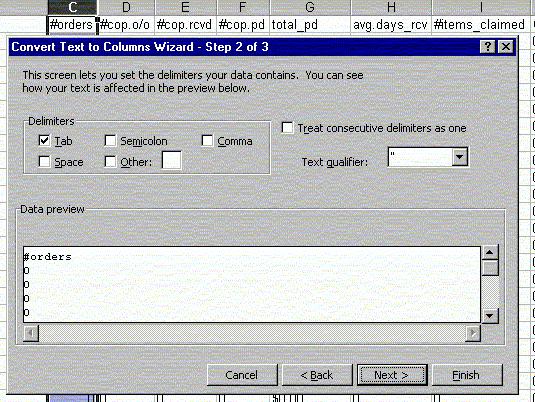Enable the Space delimiter checkbox

[44, 161]
